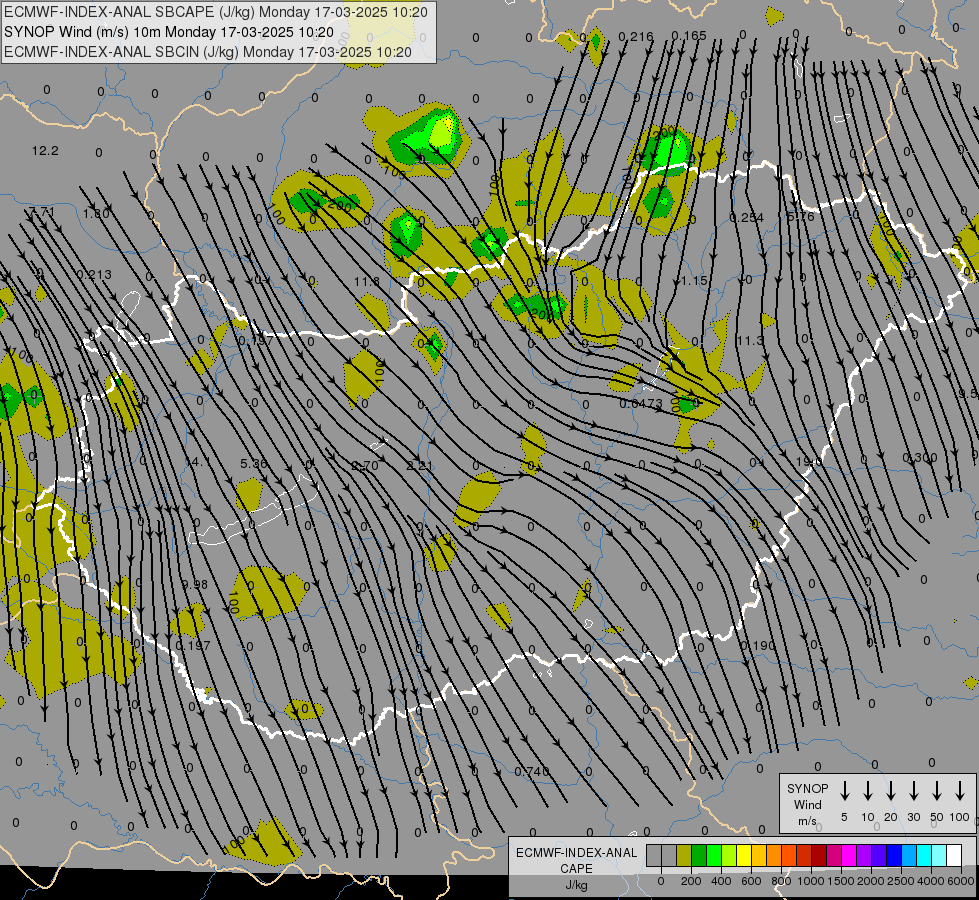The image size is (979, 900).
Task: Click the 2000 tick label on CAPE scale
Action: [871, 881]
